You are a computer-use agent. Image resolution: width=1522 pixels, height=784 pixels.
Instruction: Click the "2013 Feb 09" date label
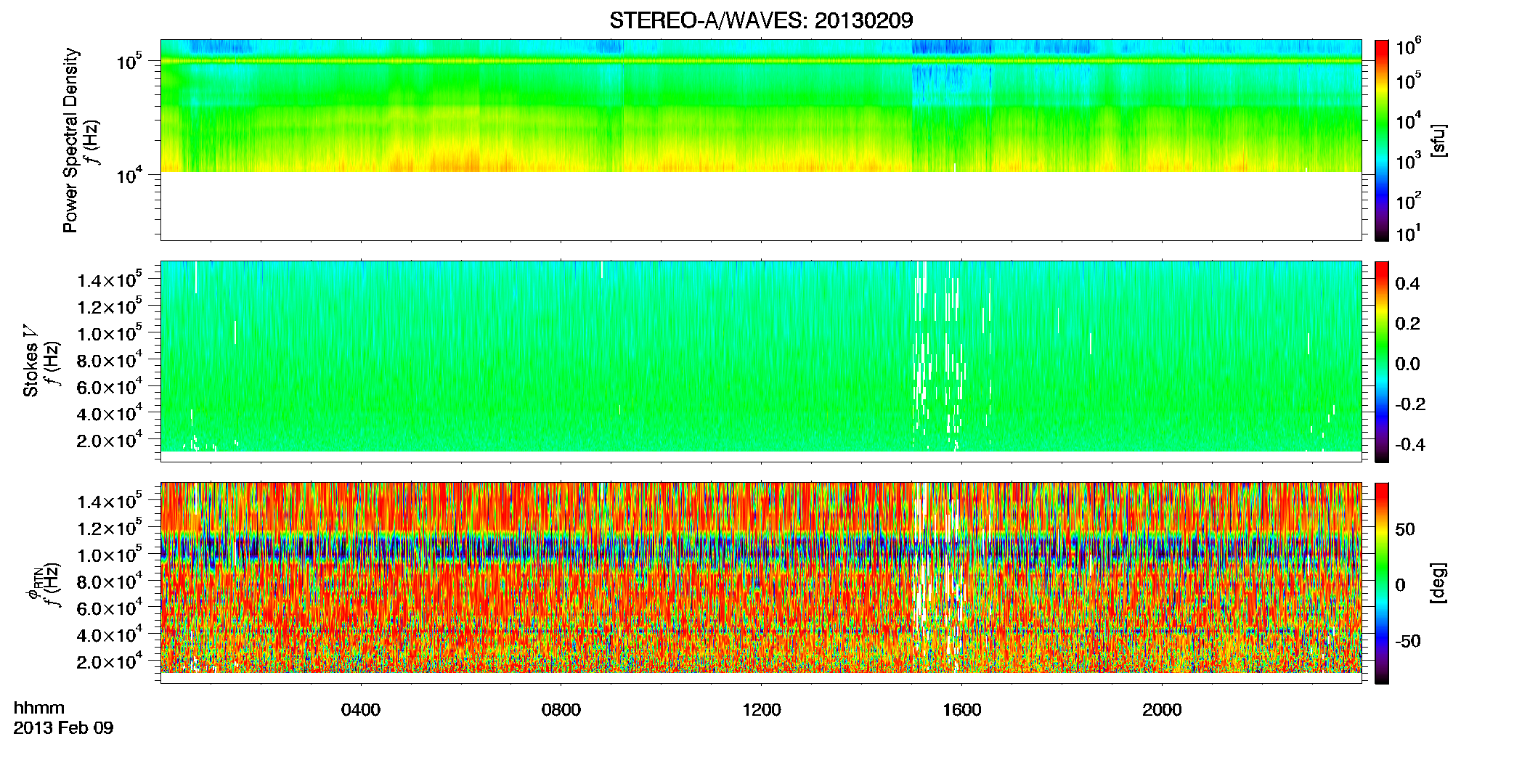click(x=63, y=728)
